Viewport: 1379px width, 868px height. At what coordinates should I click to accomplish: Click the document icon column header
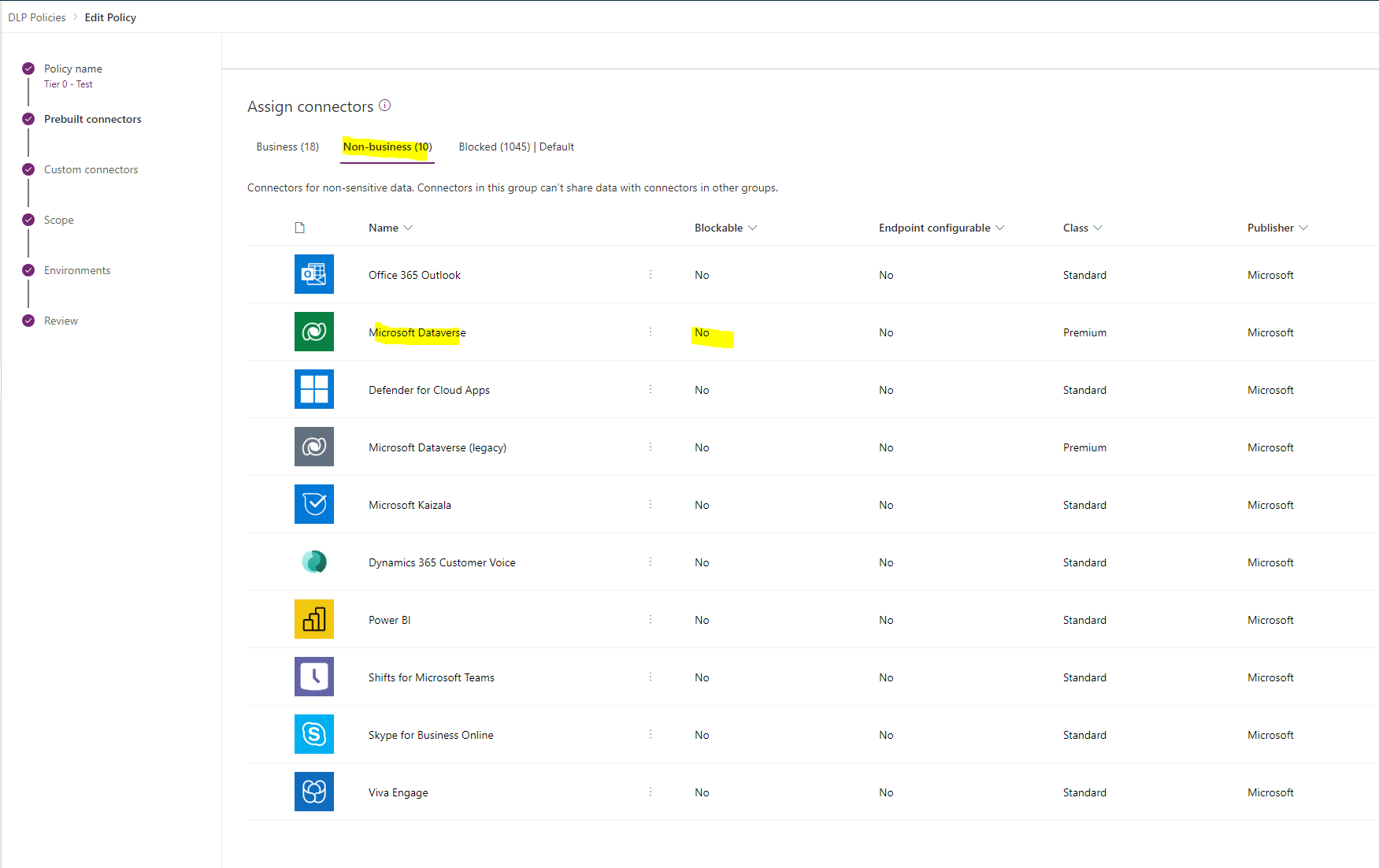[300, 227]
